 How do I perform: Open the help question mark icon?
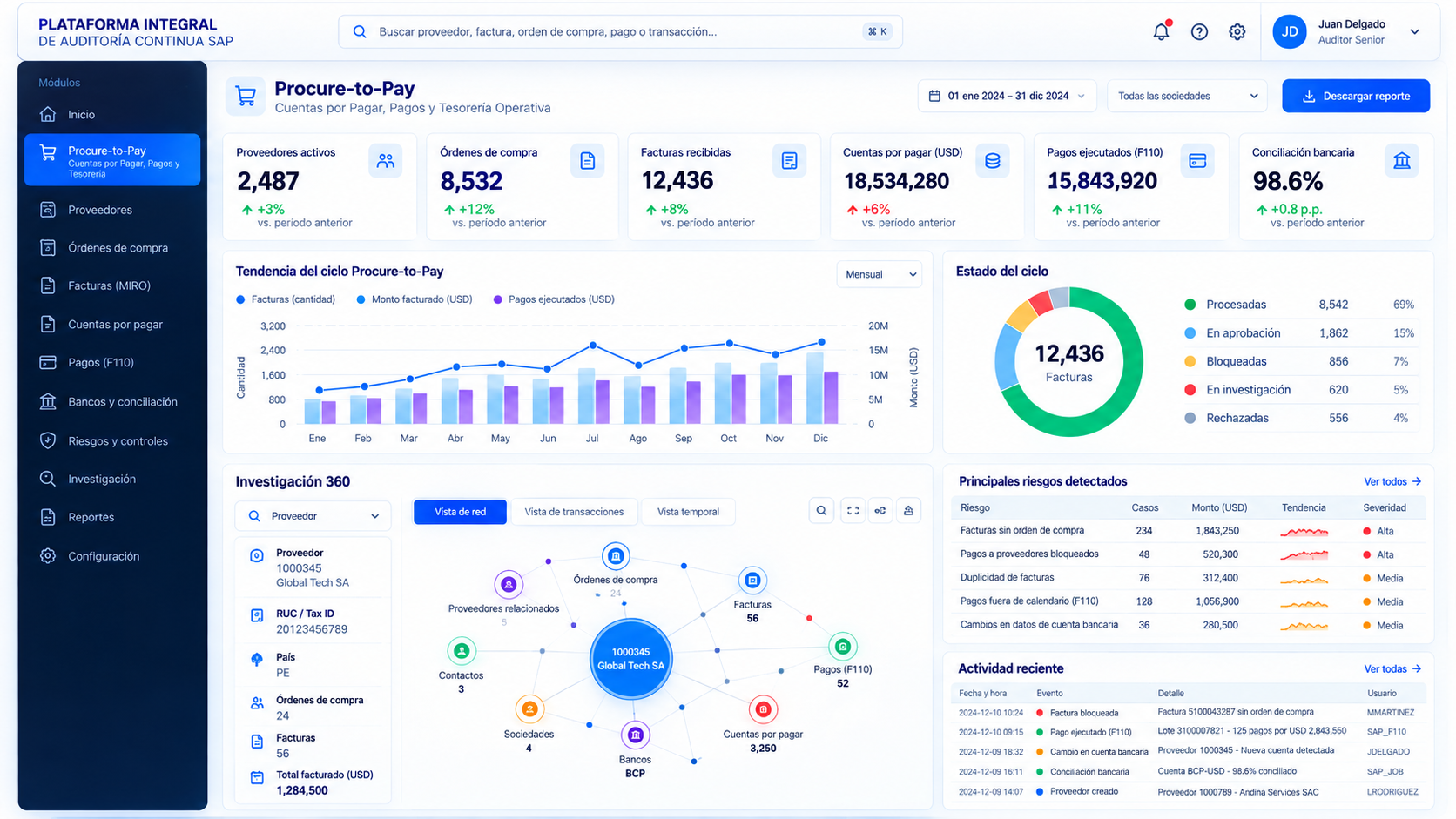point(1199,32)
